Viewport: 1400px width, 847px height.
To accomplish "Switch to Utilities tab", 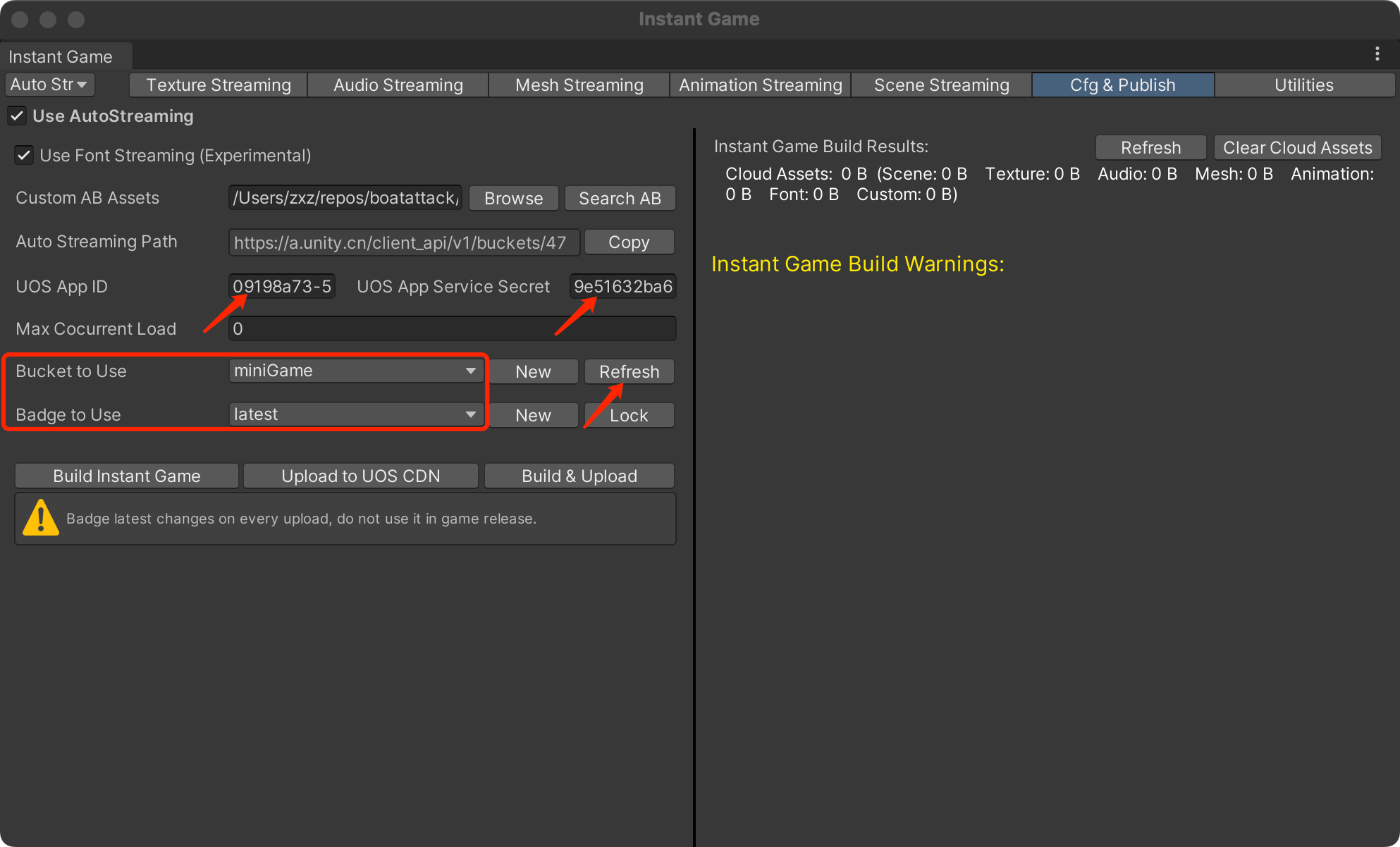I will click(1303, 85).
